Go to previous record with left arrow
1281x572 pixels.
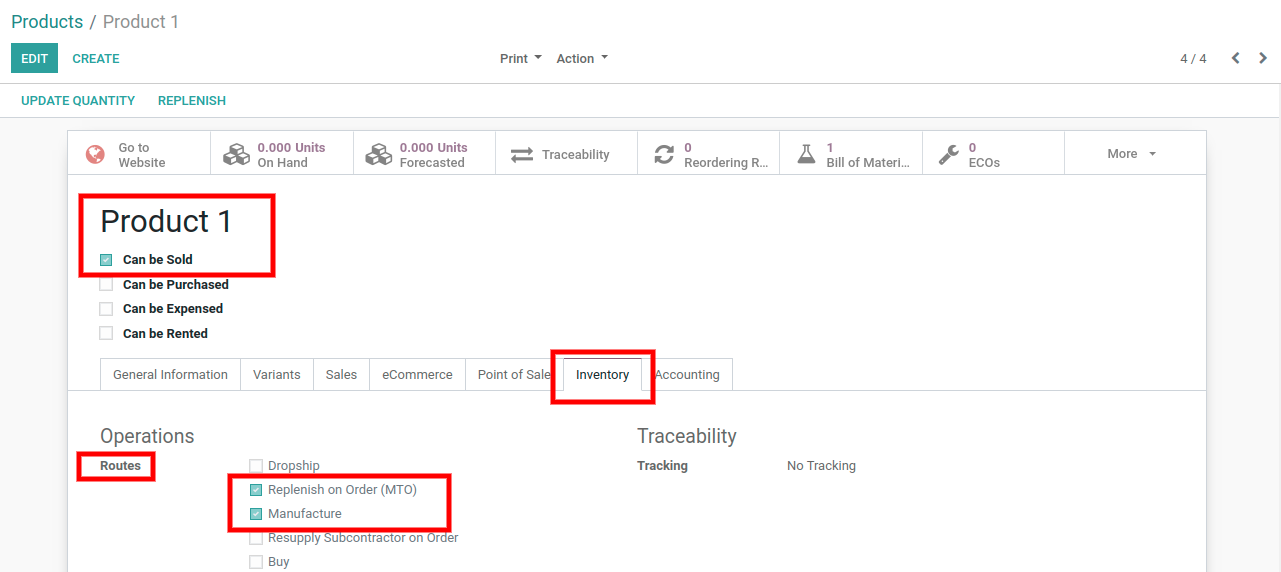point(1236,58)
